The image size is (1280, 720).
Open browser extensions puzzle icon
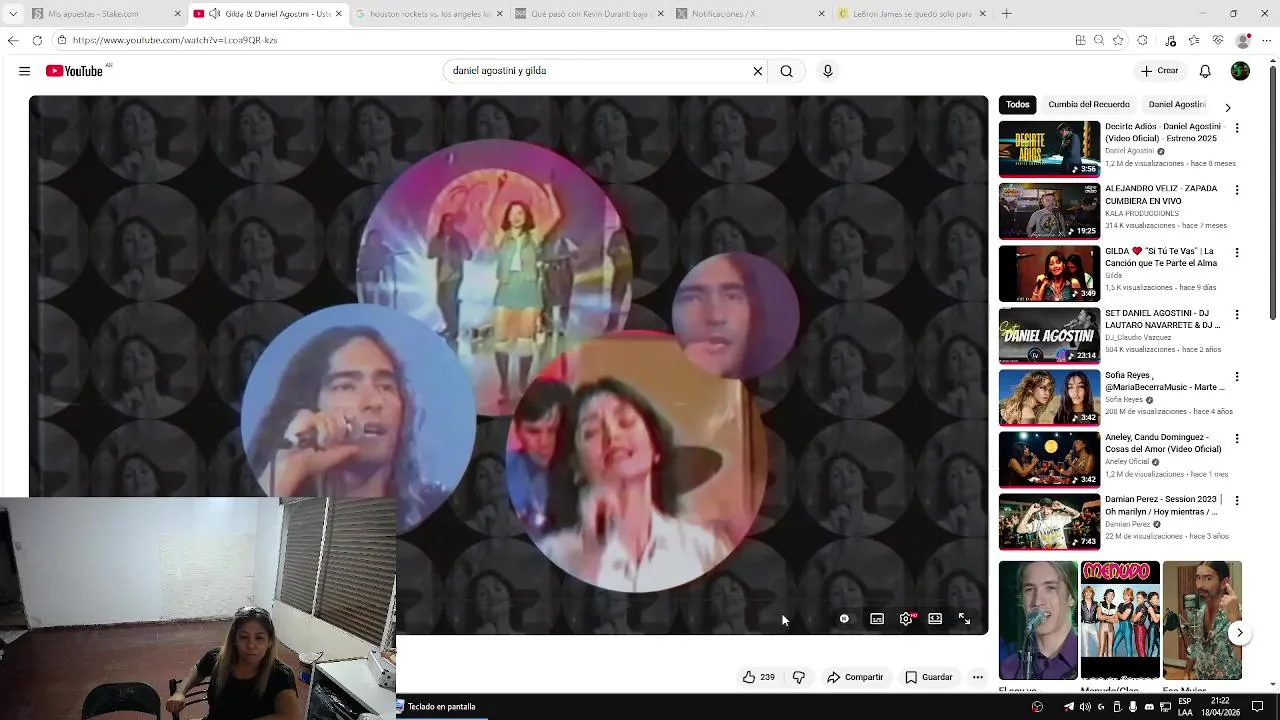(x=1143, y=40)
